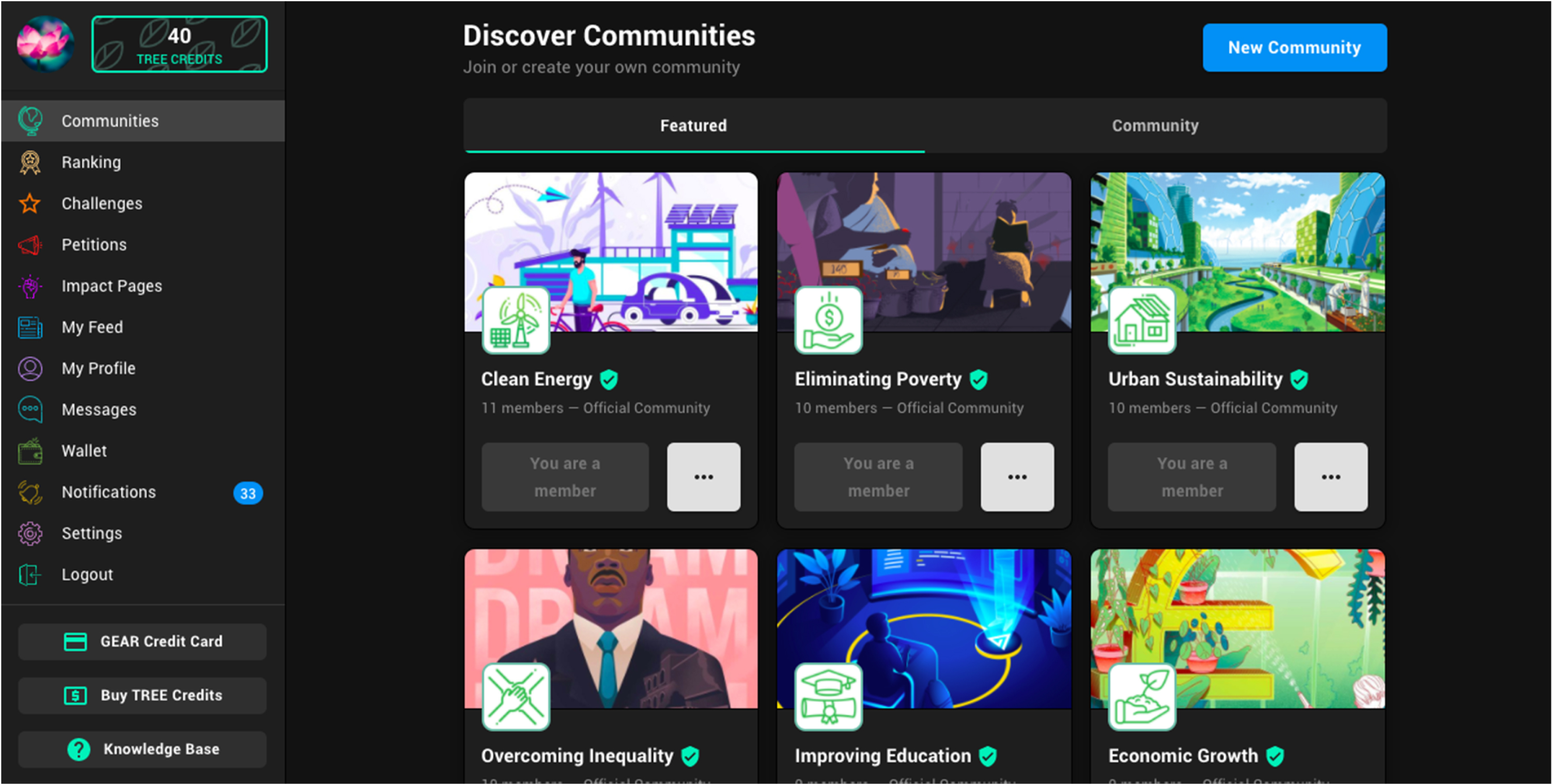The image size is (1552, 784).
Task: Click the Ranking medal icon
Action: click(x=30, y=162)
